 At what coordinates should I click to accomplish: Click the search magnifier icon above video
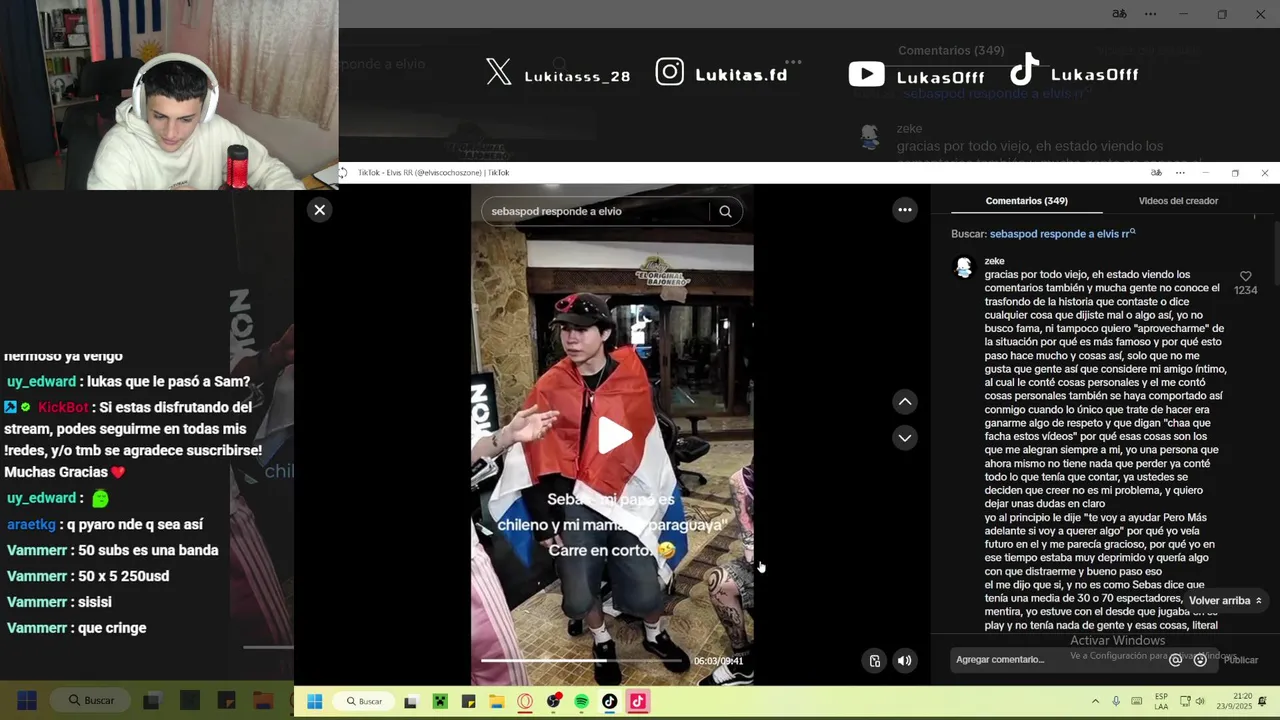point(725,211)
